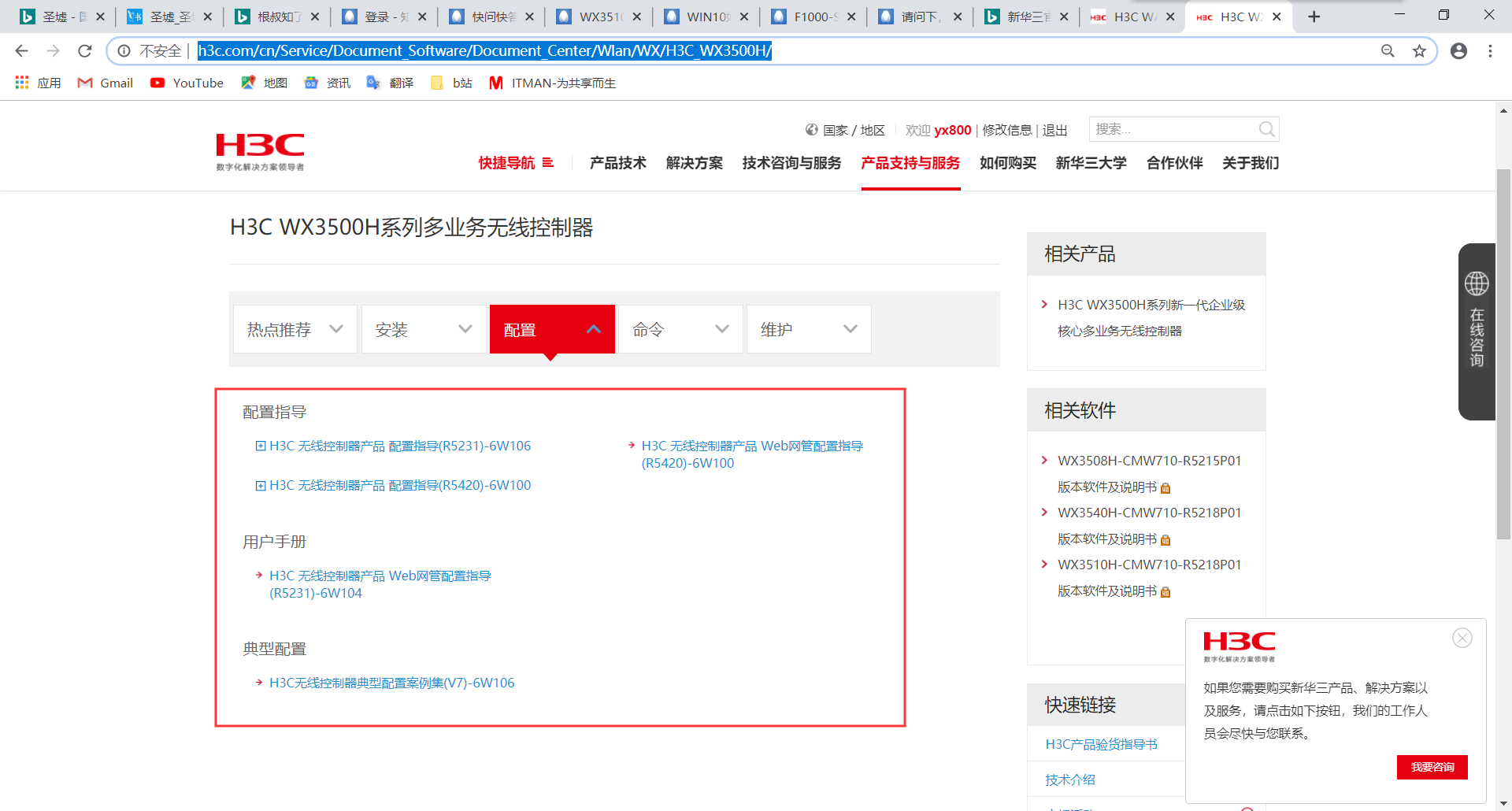Viewport: 1512px width, 811px height.
Task: Open the WX3508H-CMW710-R5215P01 software link
Action: coord(1149,474)
